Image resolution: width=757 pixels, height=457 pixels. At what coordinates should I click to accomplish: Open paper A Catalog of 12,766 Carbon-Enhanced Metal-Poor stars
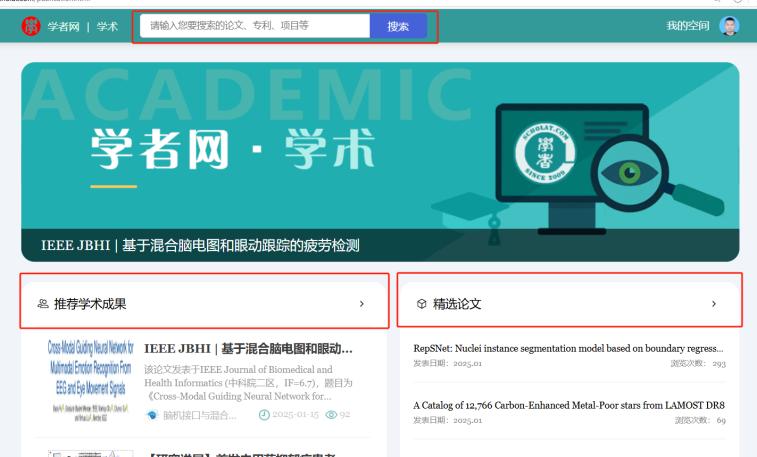pos(569,405)
